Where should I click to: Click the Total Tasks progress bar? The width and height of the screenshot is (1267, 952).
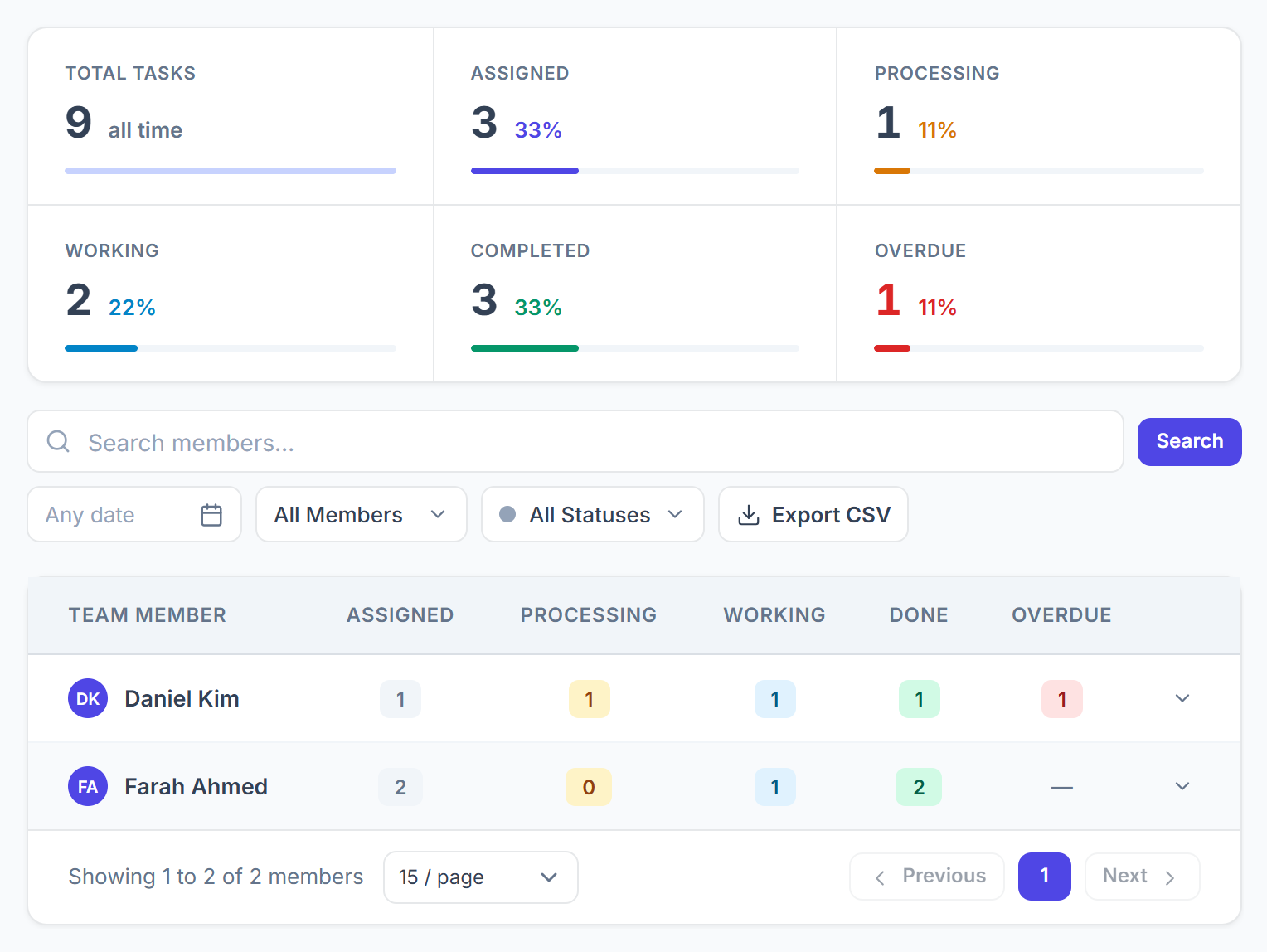(231, 171)
